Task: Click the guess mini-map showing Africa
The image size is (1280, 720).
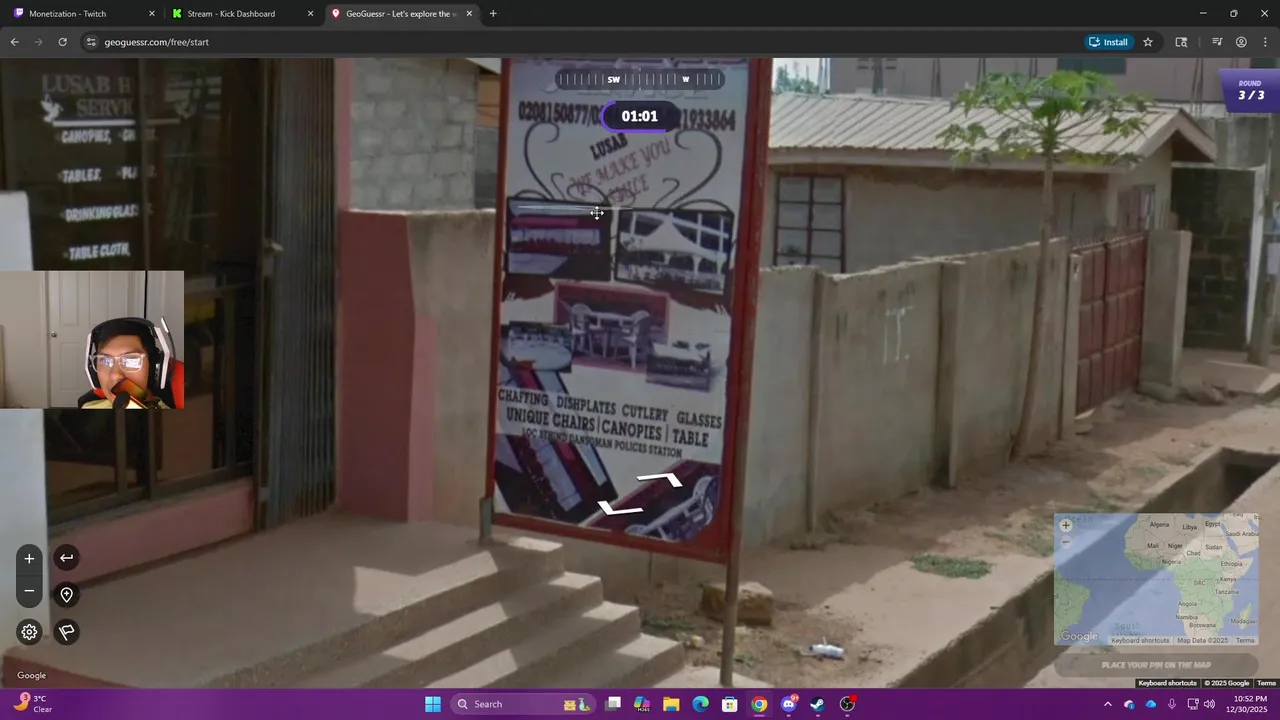Action: coord(1156,579)
